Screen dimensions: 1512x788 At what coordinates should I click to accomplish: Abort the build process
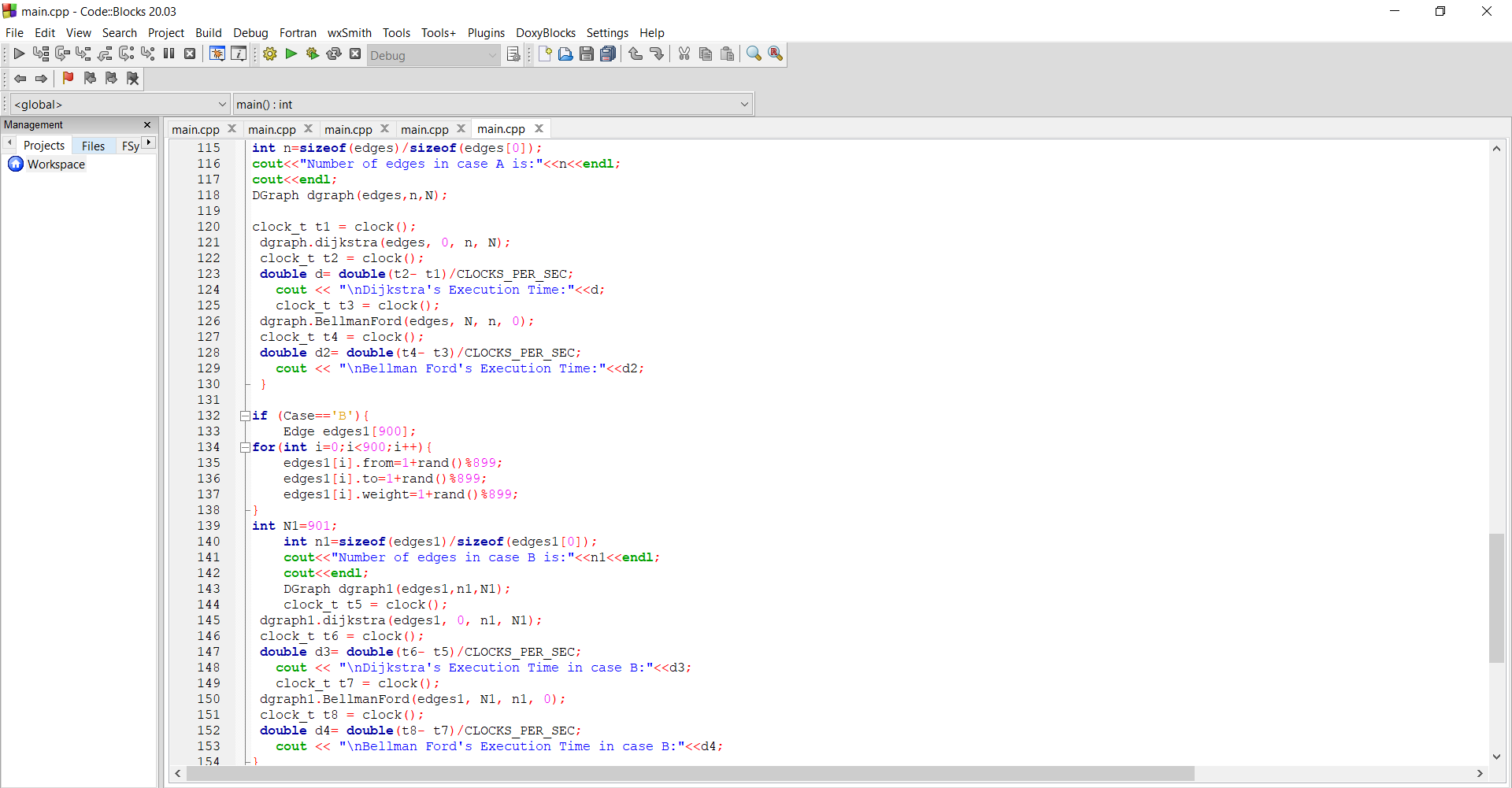point(355,54)
